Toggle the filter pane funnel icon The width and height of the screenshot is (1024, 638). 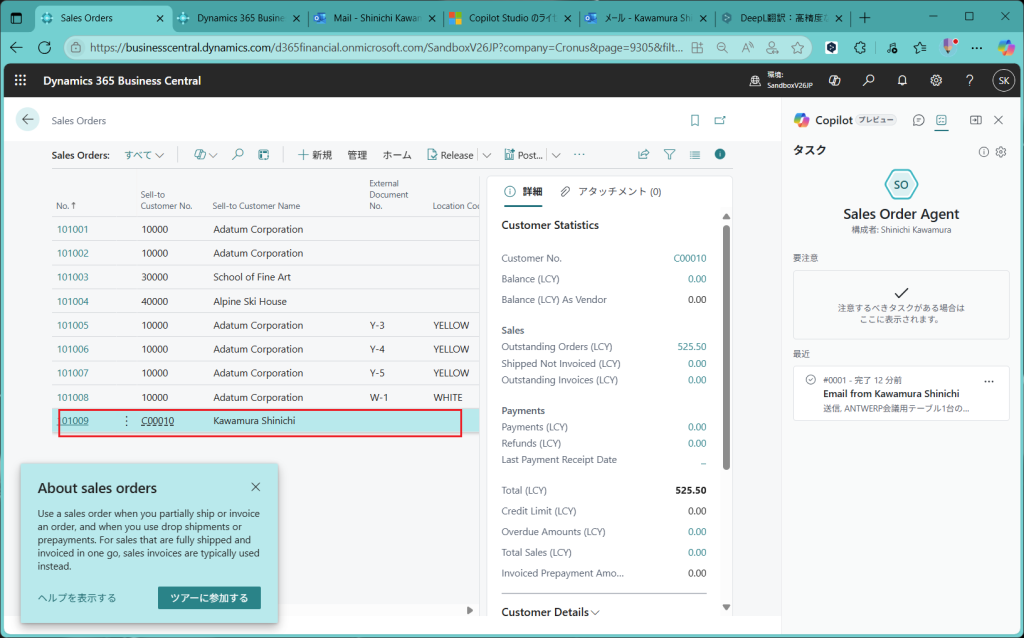[669, 155]
